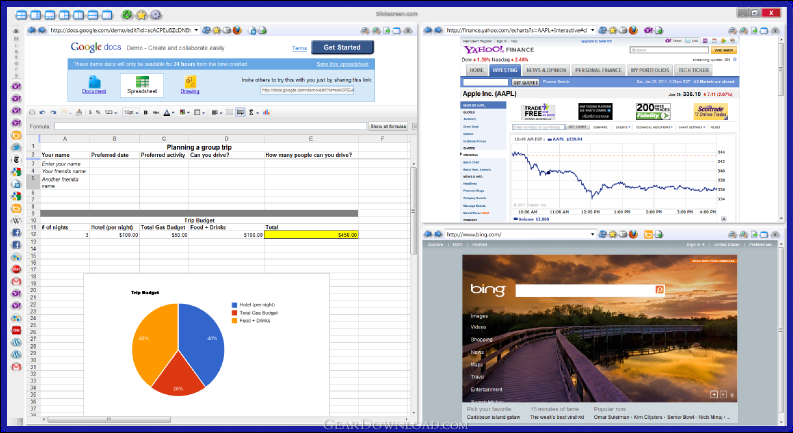Click the Bing search magnifier button

659,289
